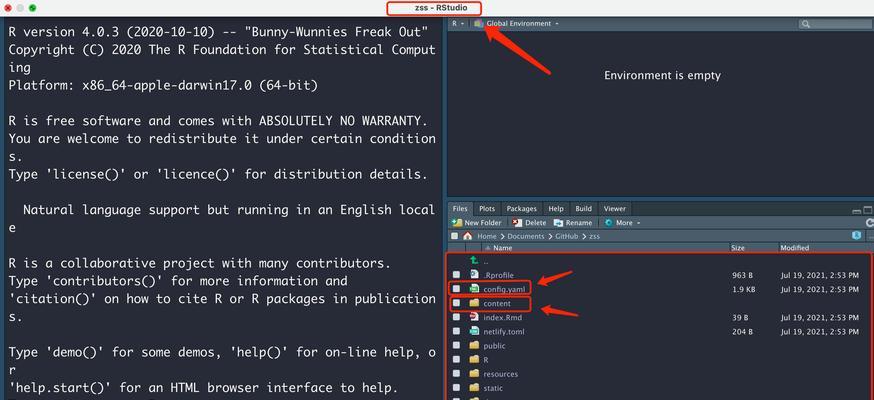
Task: Click the '963 B' size of .Rprofile
Action: coord(742,275)
